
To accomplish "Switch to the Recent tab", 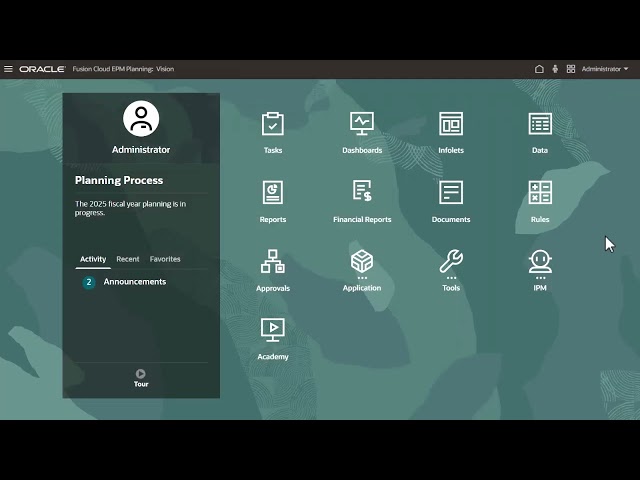I will 128,259.
